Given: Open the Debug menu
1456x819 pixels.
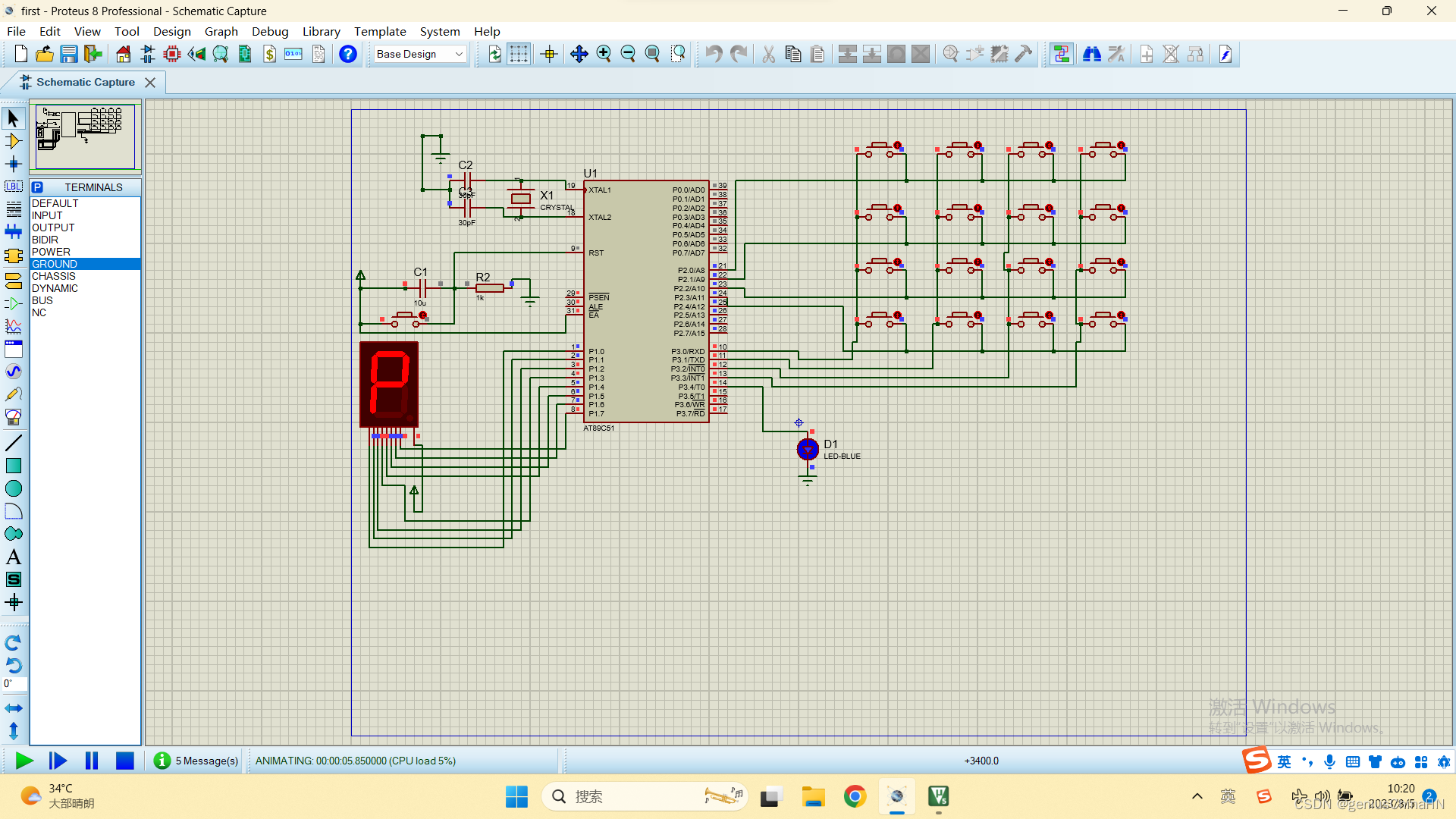Looking at the screenshot, I should click(268, 31).
